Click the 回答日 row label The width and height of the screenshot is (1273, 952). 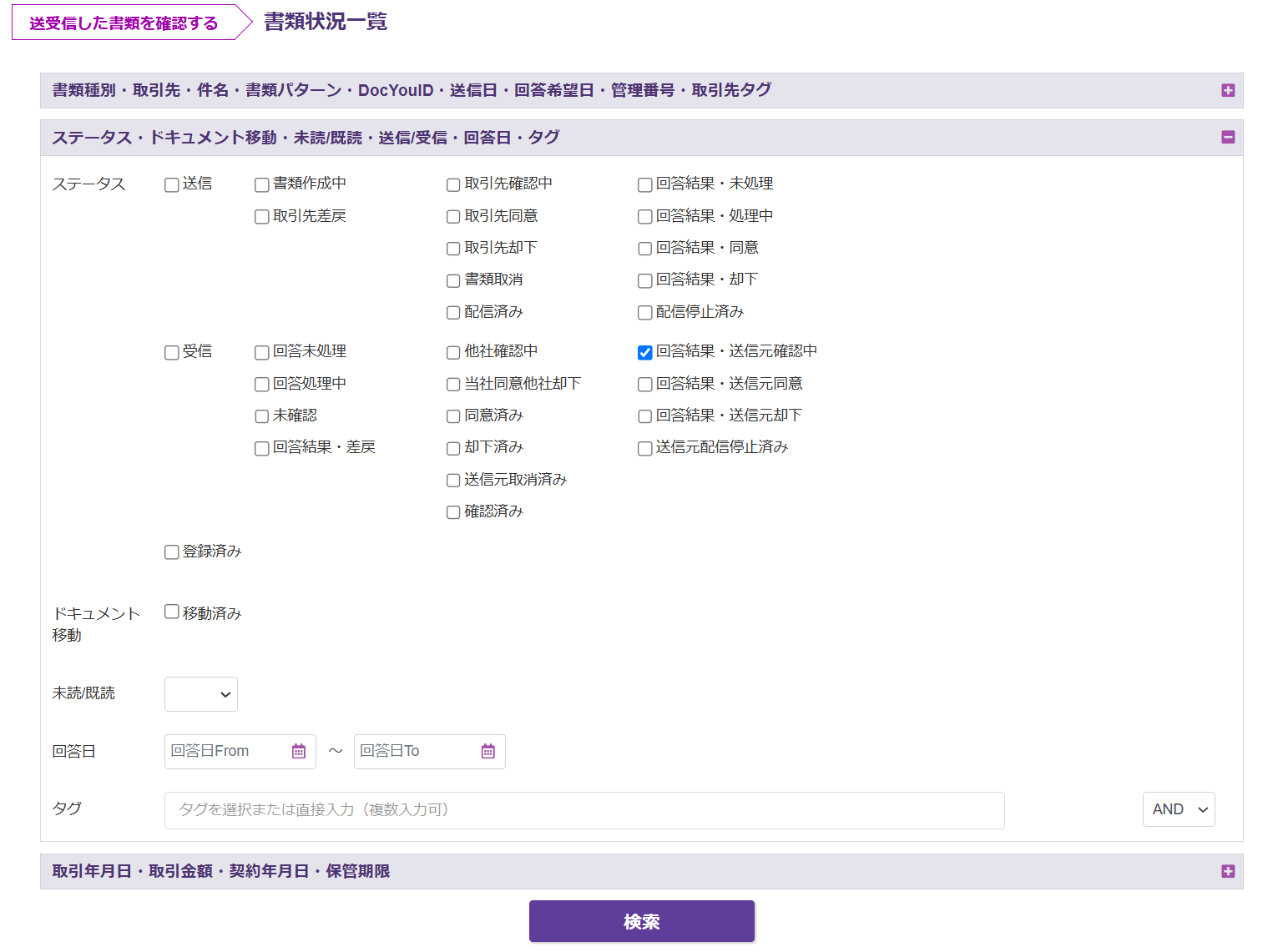click(73, 751)
